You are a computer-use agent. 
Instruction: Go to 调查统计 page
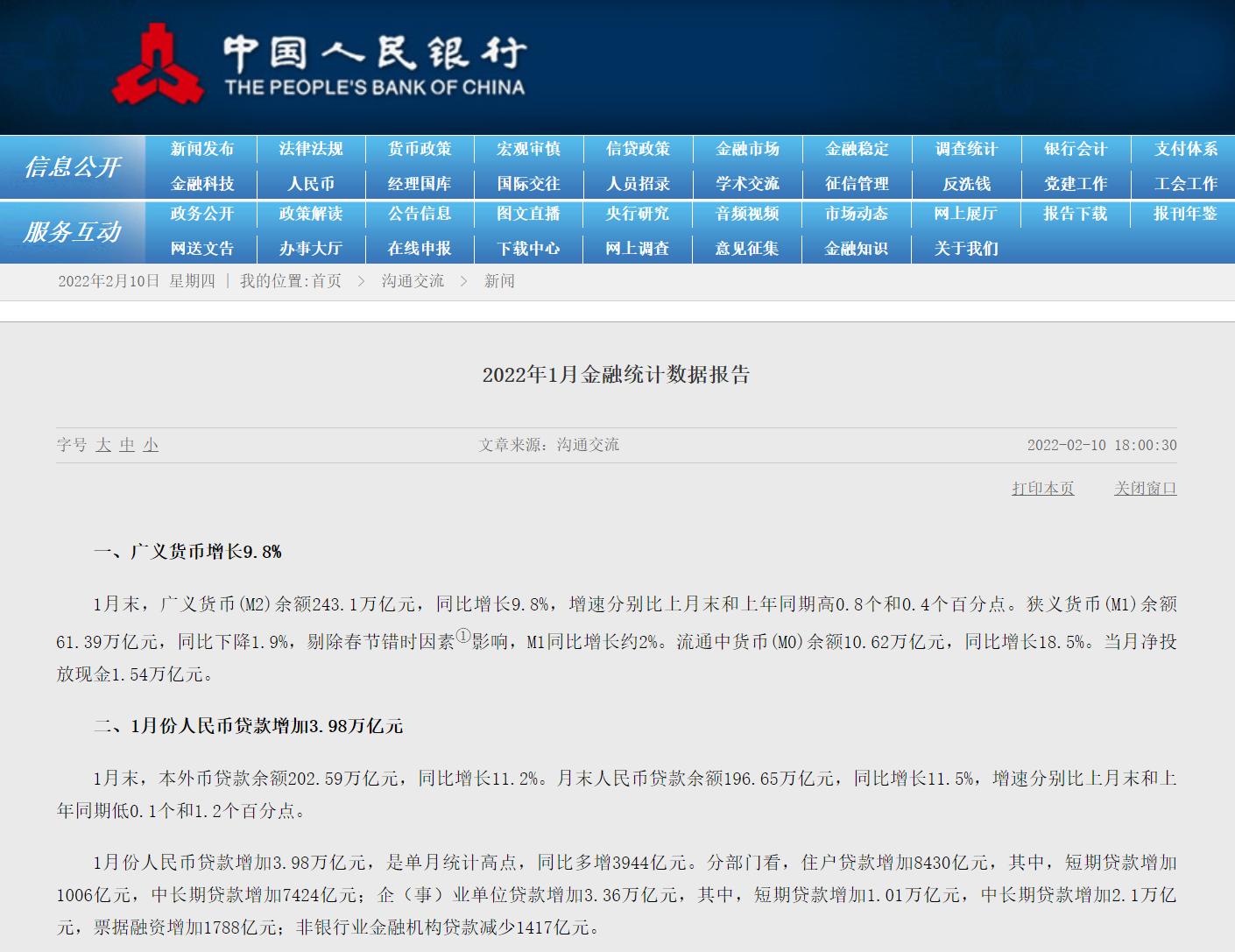pos(967,149)
